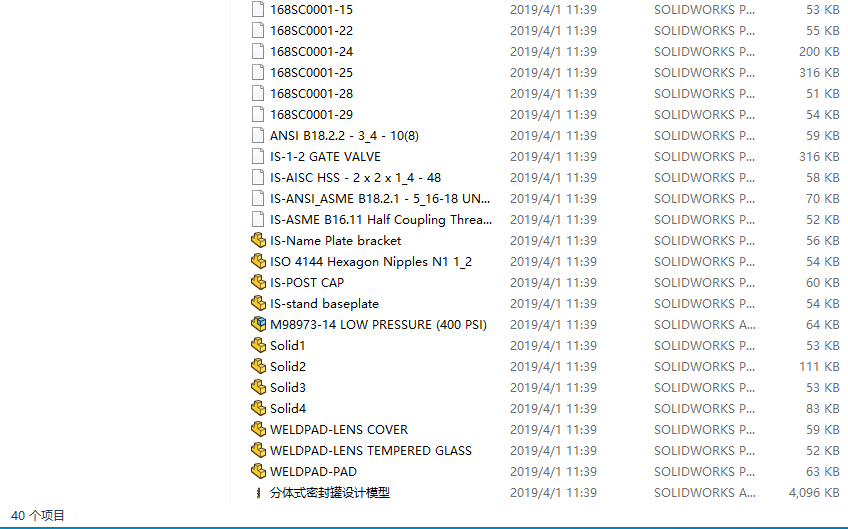Click the icon of ANSI B18.2.2 file
The image size is (848, 529).
tap(258, 136)
